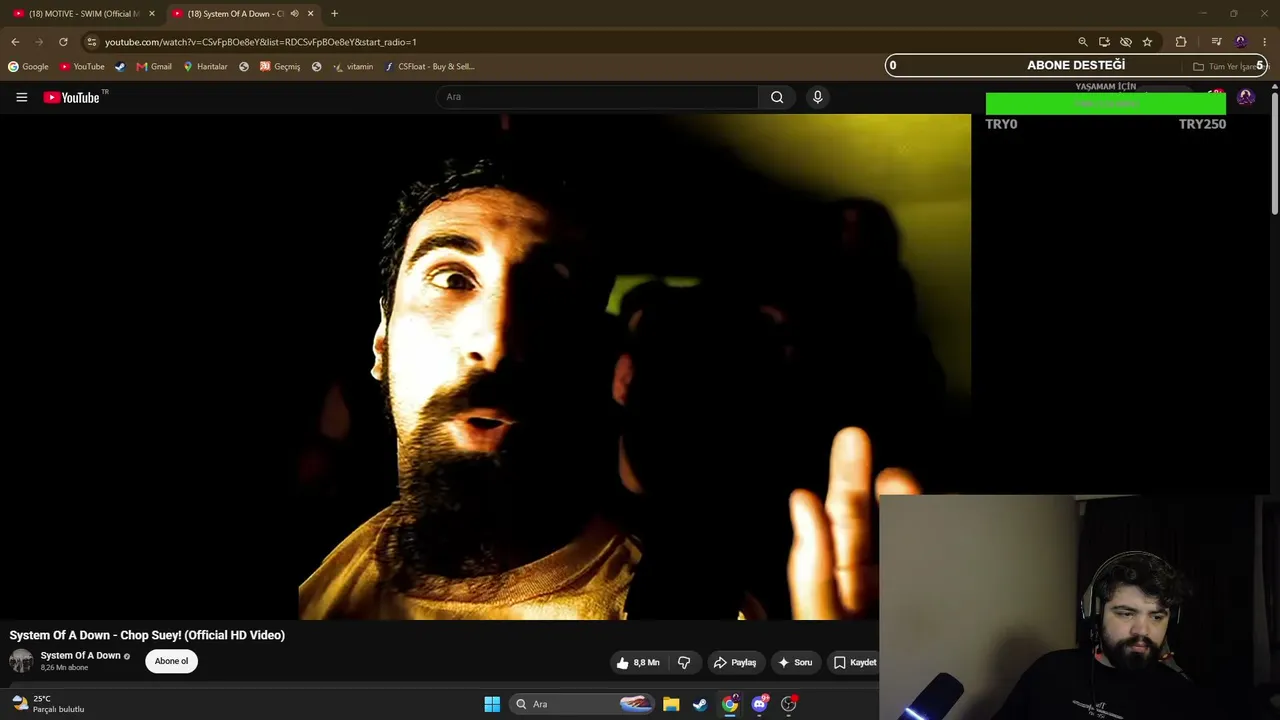The width and height of the screenshot is (1280, 720).
Task: Open the System Of A Down channel avatar
Action: point(21,661)
